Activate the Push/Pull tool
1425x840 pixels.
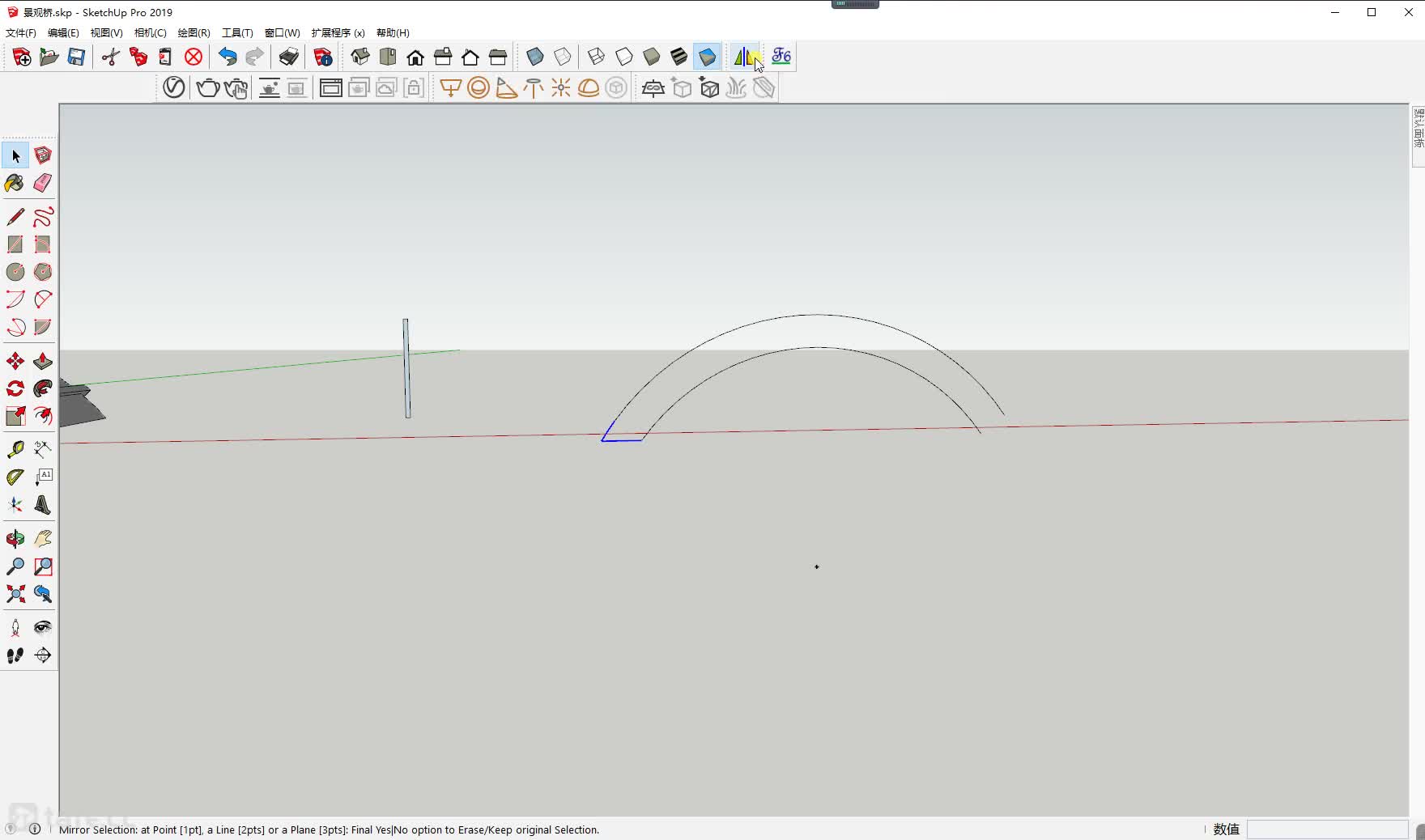[43, 361]
